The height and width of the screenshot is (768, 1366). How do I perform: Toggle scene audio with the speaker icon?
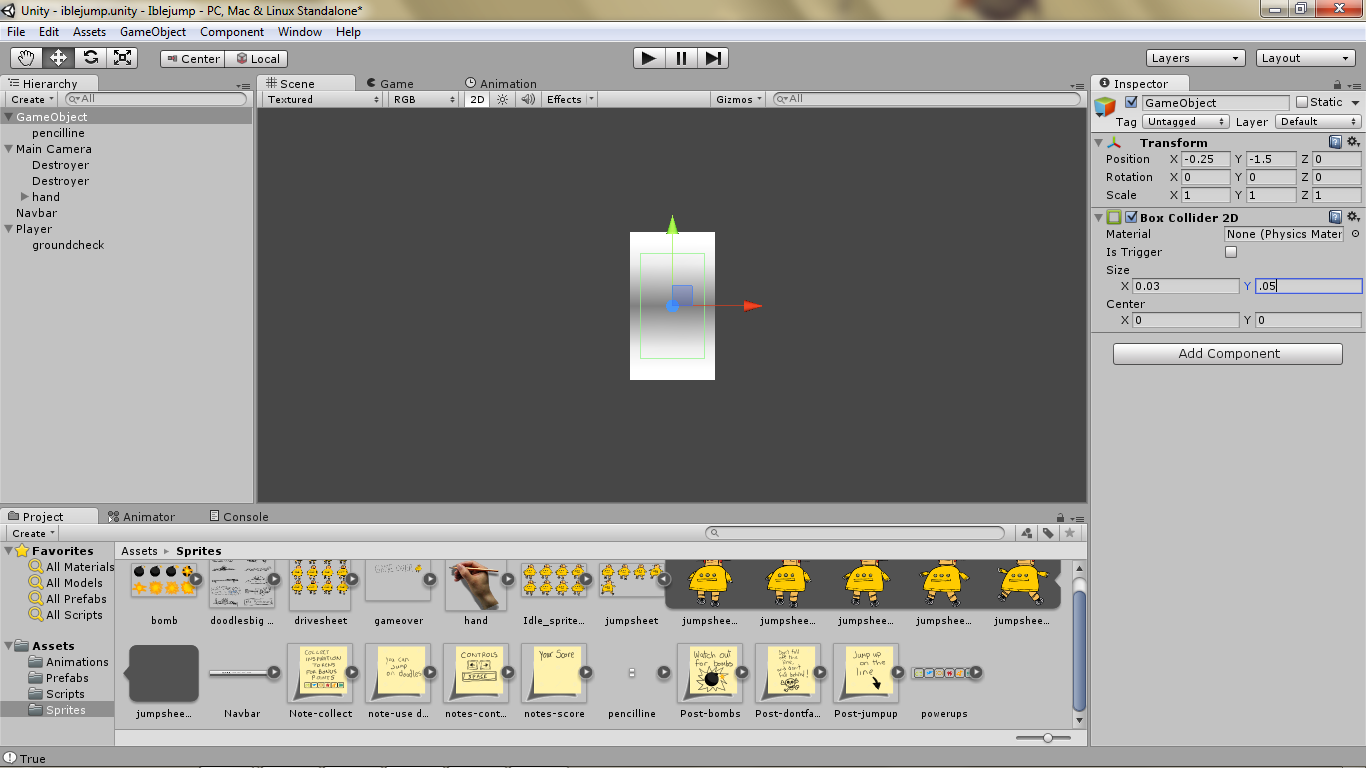tap(528, 99)
